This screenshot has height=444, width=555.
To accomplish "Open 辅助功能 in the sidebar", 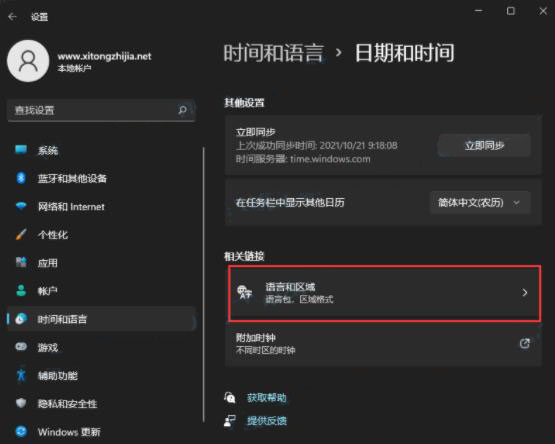I will coord(101,375).
